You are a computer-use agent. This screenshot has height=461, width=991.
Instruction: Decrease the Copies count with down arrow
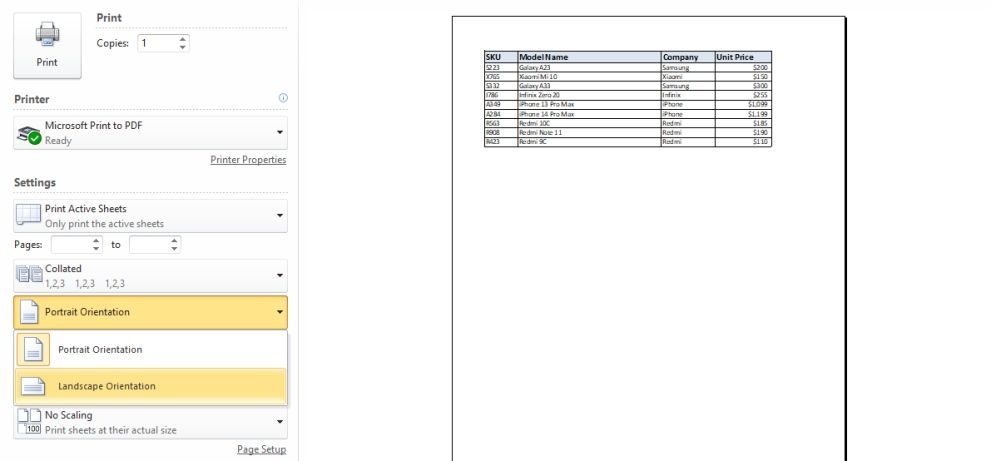tap(183, 47)
